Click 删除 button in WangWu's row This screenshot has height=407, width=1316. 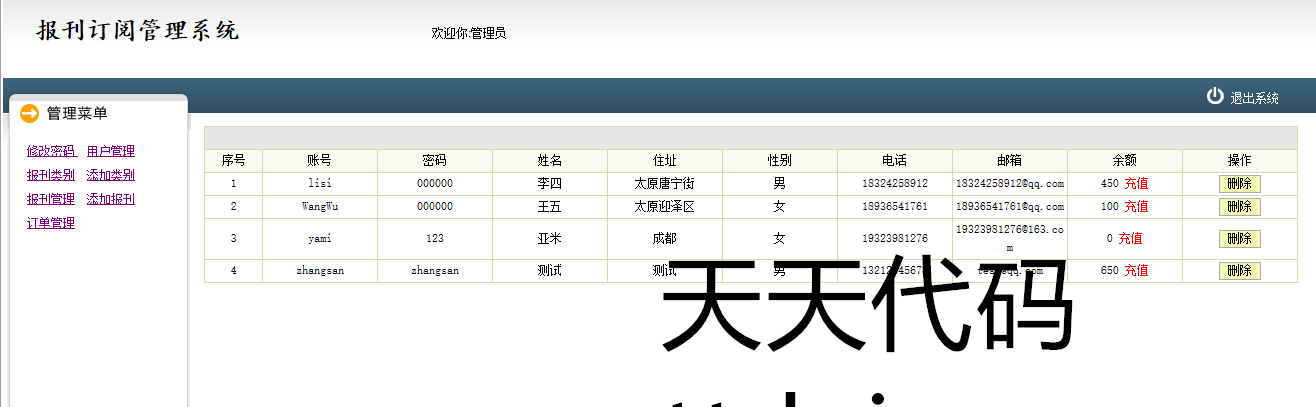point(1239,207)
